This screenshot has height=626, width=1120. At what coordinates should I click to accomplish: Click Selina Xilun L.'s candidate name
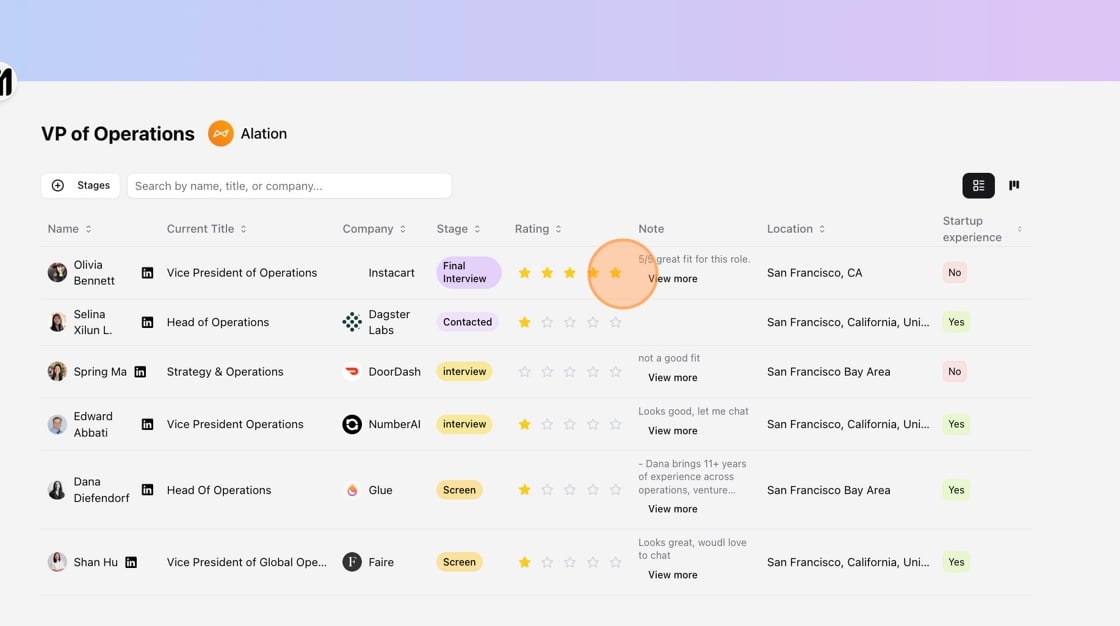pyautogui.click(x=93, y=322)
